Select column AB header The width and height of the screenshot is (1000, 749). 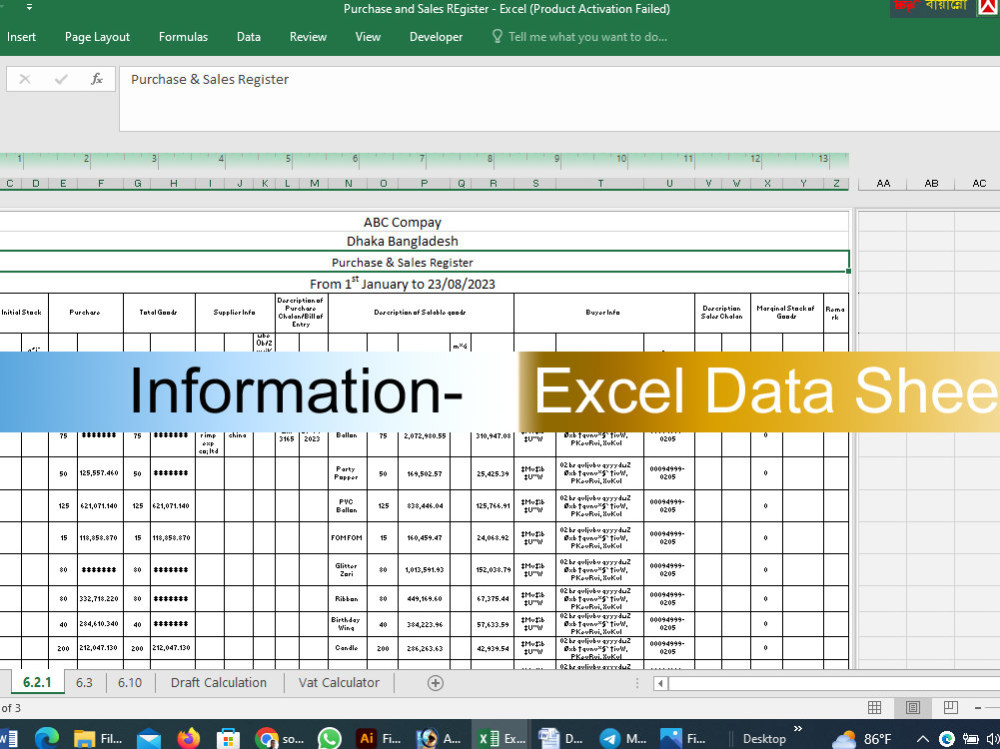[x=931, y=183]
